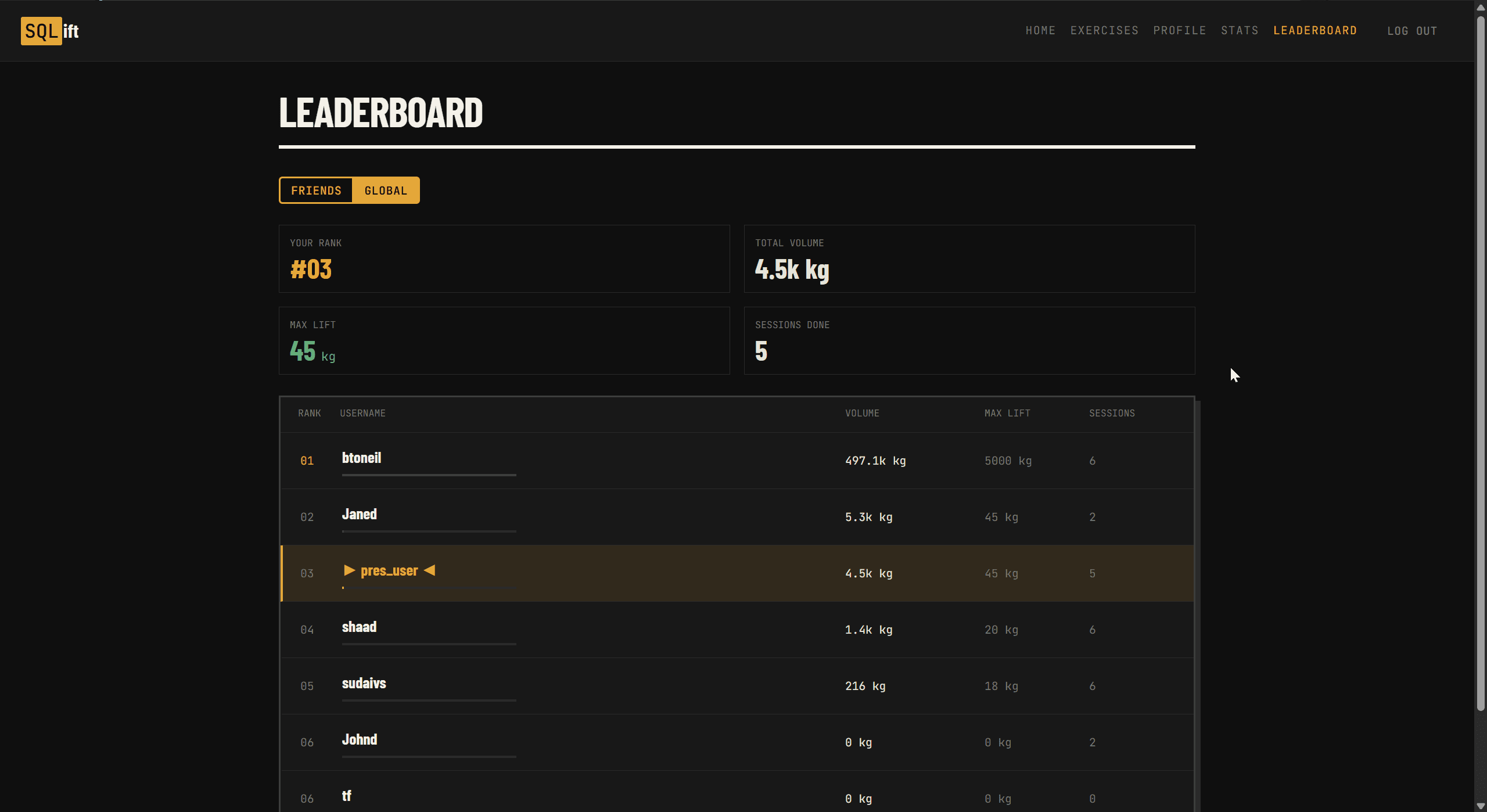The height and width of the screenshot is (812, 1487).
Task: Click the SQLift logo
Action: (x=50, y=31)
